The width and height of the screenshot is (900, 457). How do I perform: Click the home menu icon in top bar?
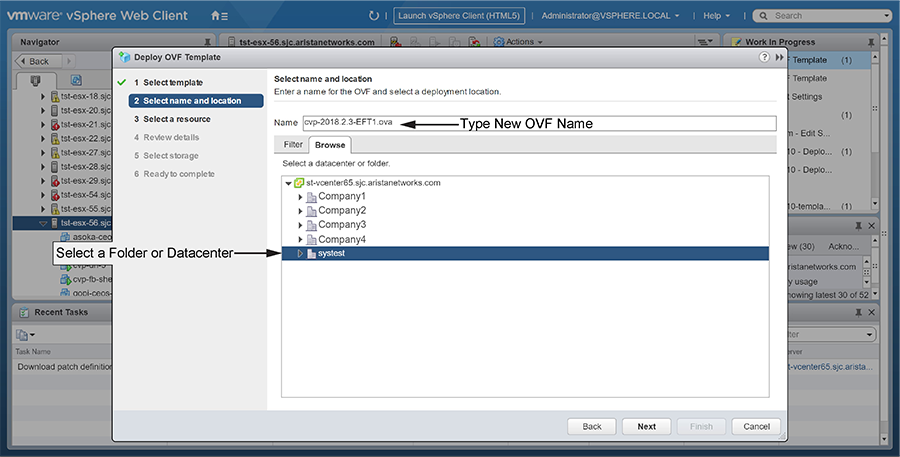[219, 16]
